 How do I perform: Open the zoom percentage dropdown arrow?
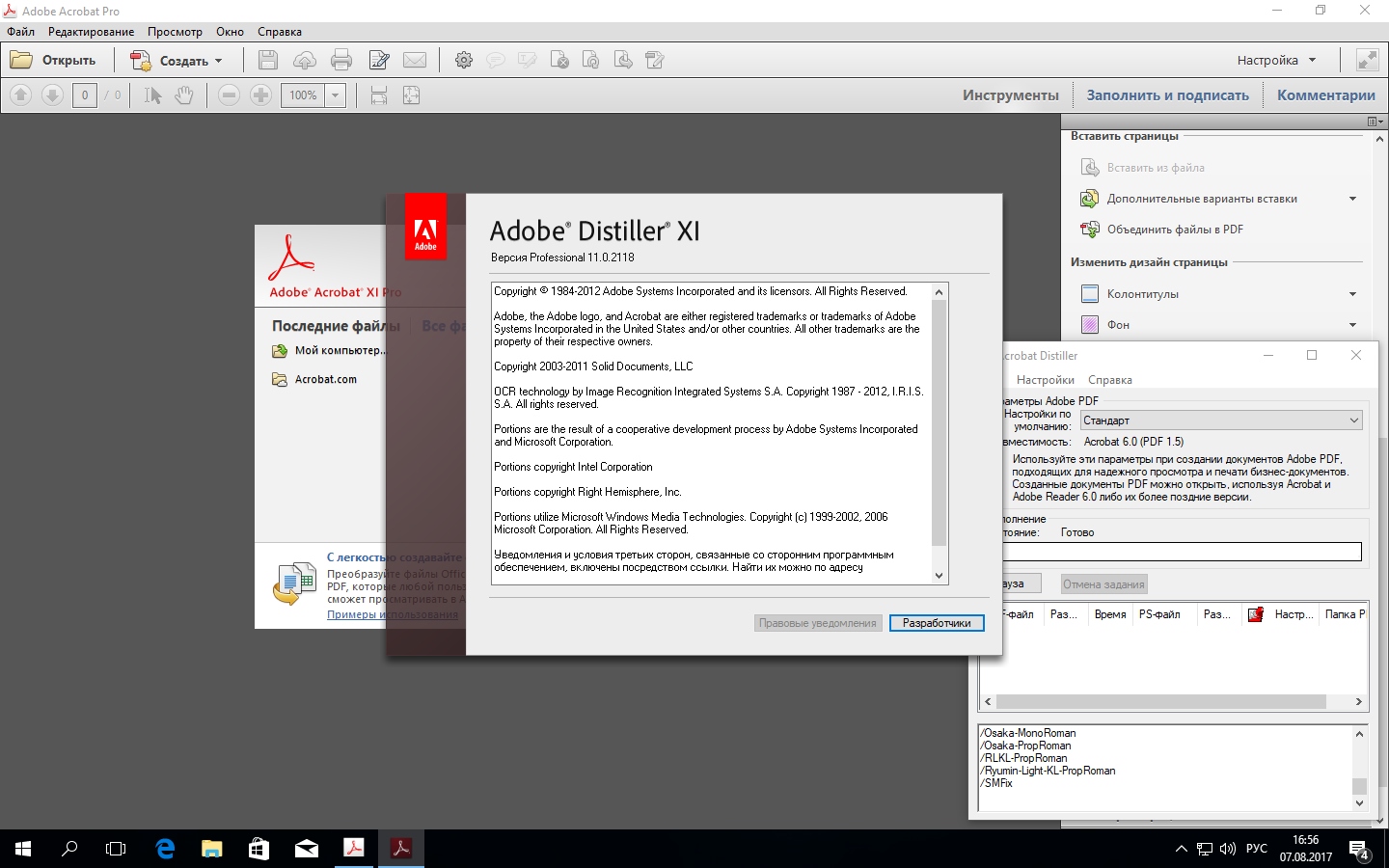tap(336, 95)
